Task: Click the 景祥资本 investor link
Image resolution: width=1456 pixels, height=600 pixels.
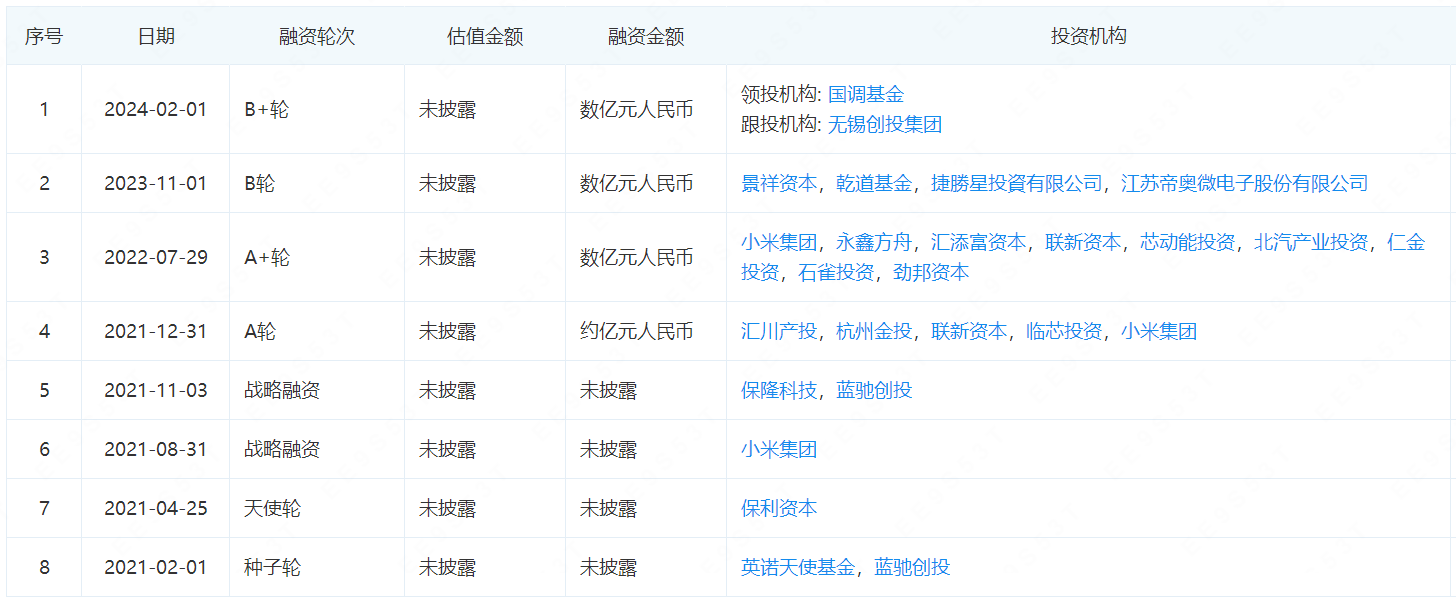Action: (x=779, y=183)
